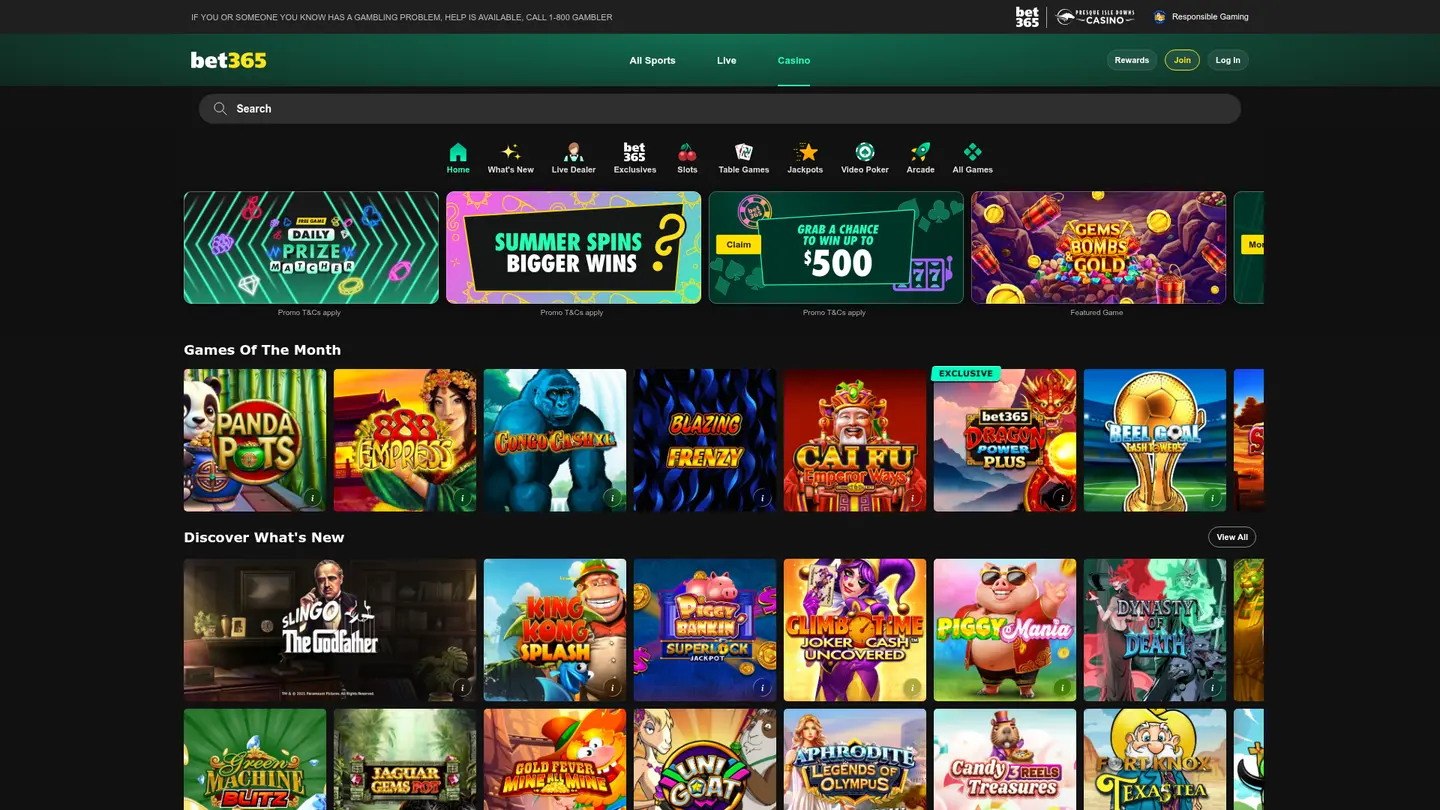1440x810 pixels.
Task: Launch Aphrodite Legends of Olympus tile
Action: click(x=855, y=760)
